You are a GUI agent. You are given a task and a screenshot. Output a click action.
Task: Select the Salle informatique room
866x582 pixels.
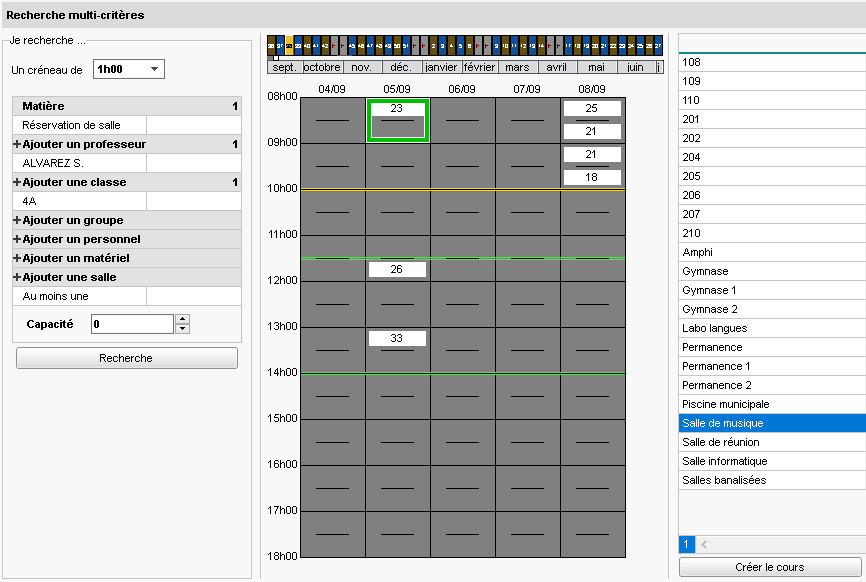(x=772, y=461)
